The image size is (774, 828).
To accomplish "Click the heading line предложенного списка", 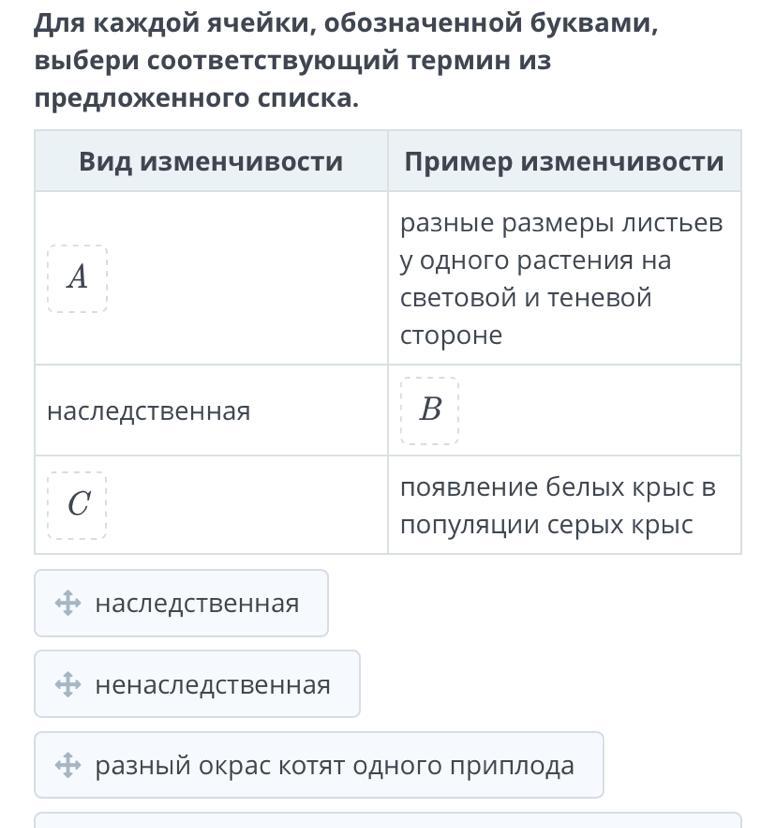I will (196, 98).
